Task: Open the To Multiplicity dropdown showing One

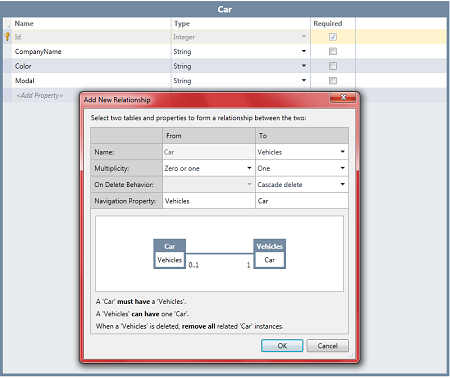Action: 342,168
